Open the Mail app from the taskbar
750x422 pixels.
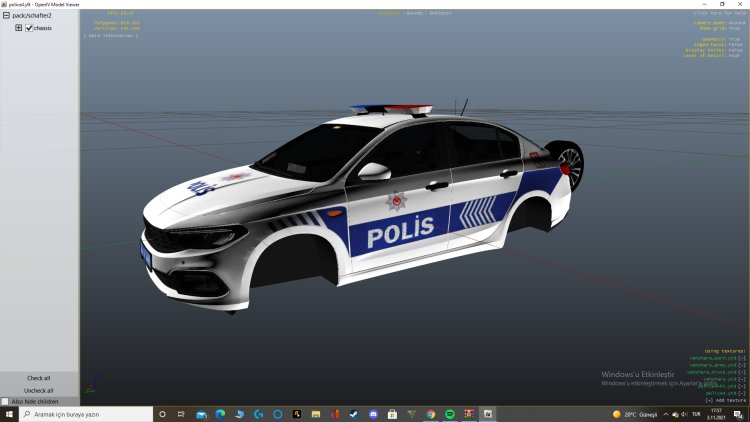(201, 414)
